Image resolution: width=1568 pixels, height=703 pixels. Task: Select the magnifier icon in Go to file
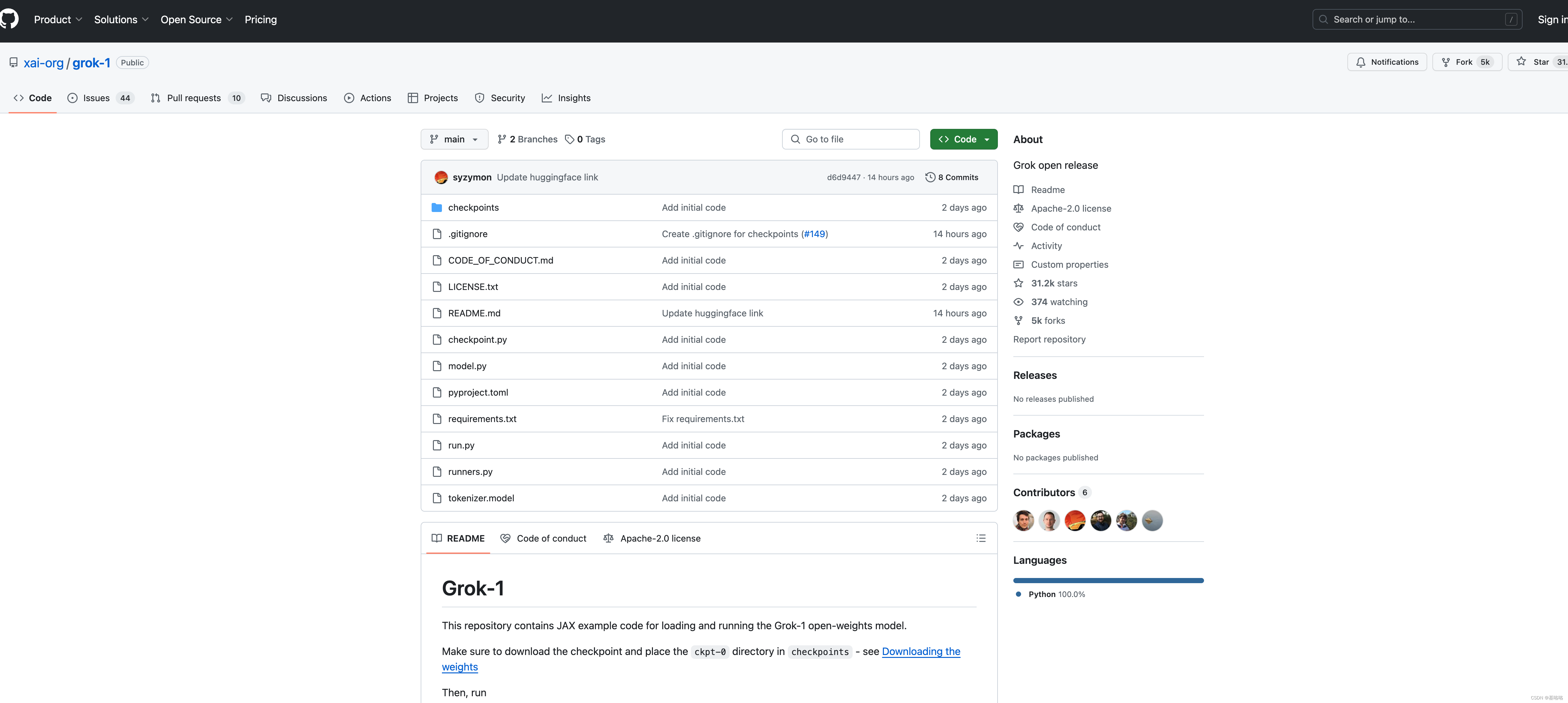click(795, 140)
